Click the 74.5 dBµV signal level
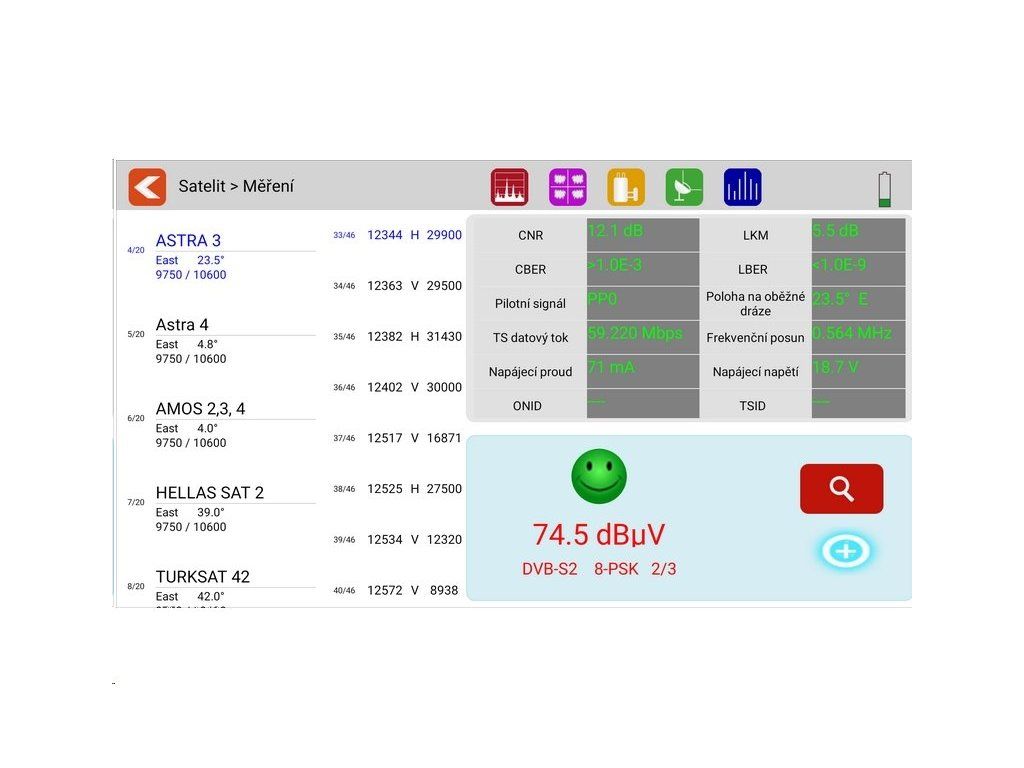 tap(599, 534)
